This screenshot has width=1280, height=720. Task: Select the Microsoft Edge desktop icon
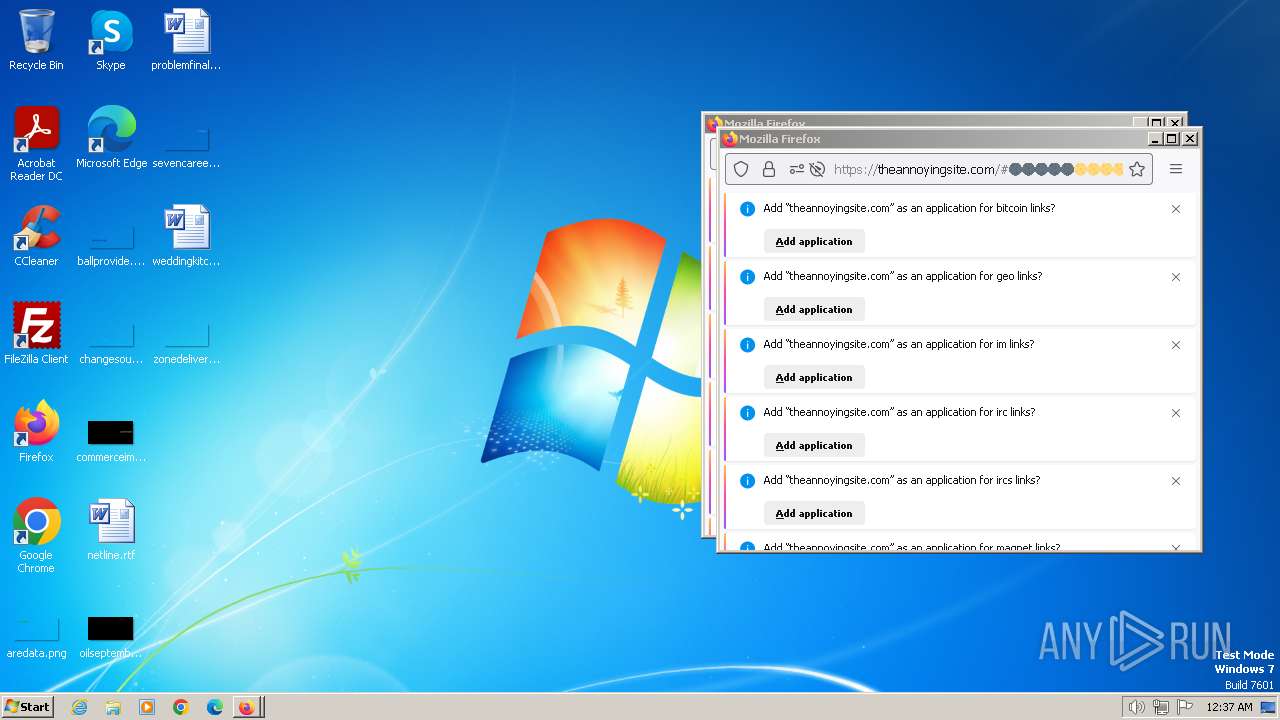[111, 138]
